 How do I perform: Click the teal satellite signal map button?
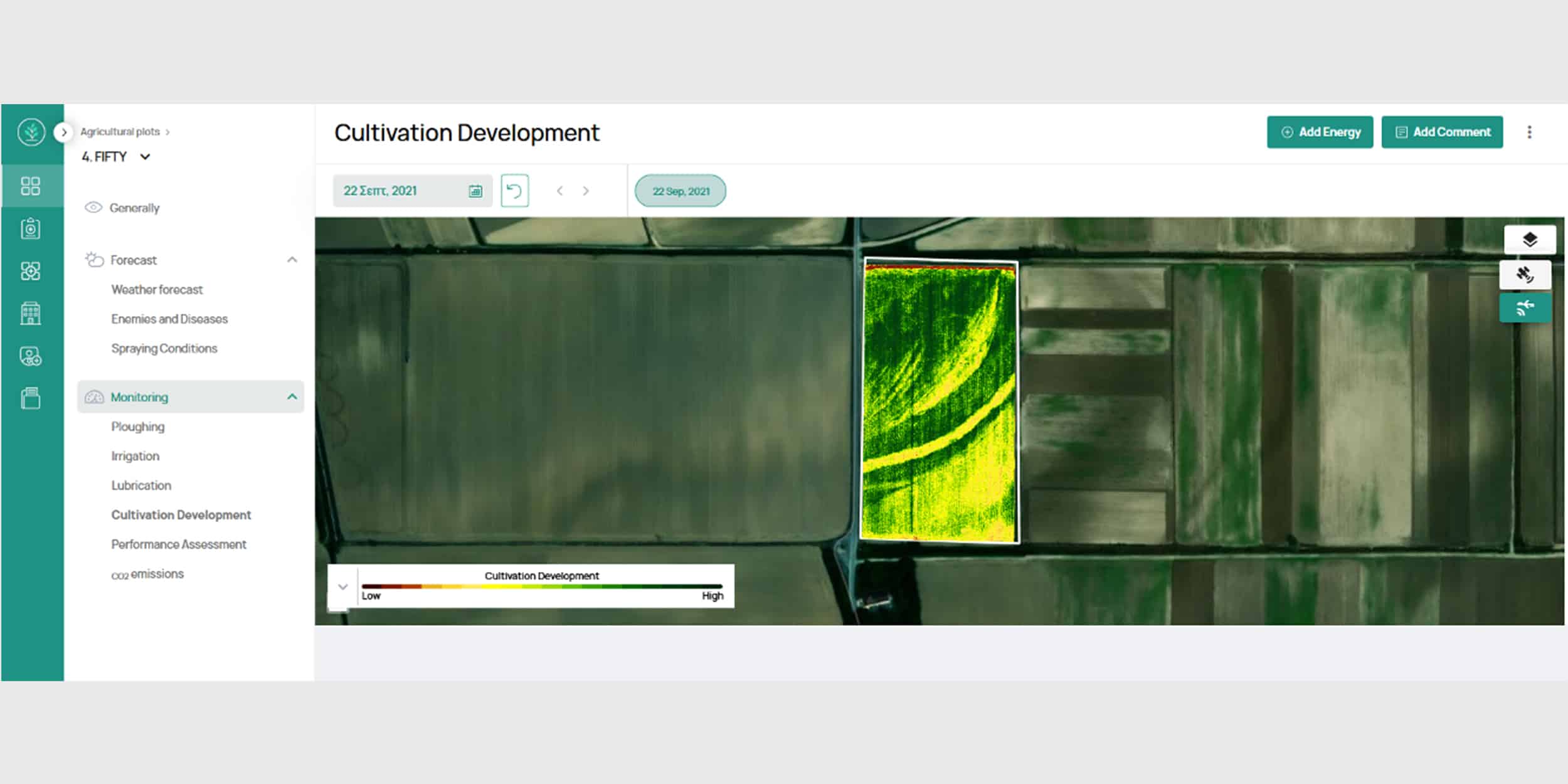1525,308
